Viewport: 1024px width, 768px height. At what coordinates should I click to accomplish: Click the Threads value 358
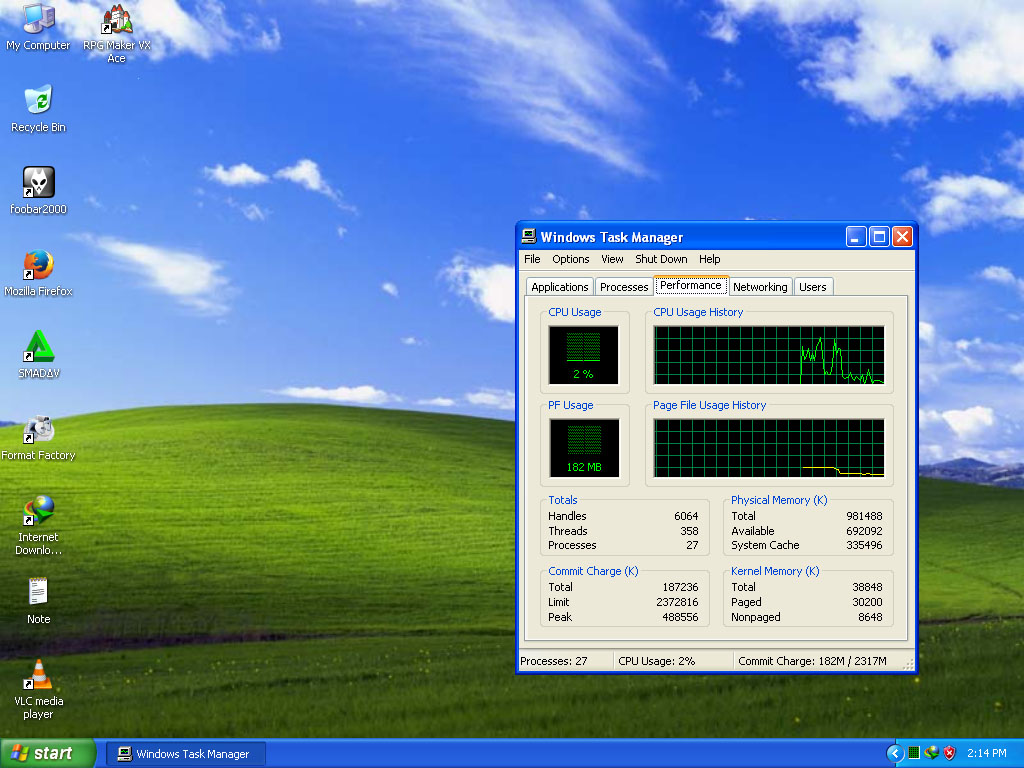pyautogui.click(x=689, y=531)
